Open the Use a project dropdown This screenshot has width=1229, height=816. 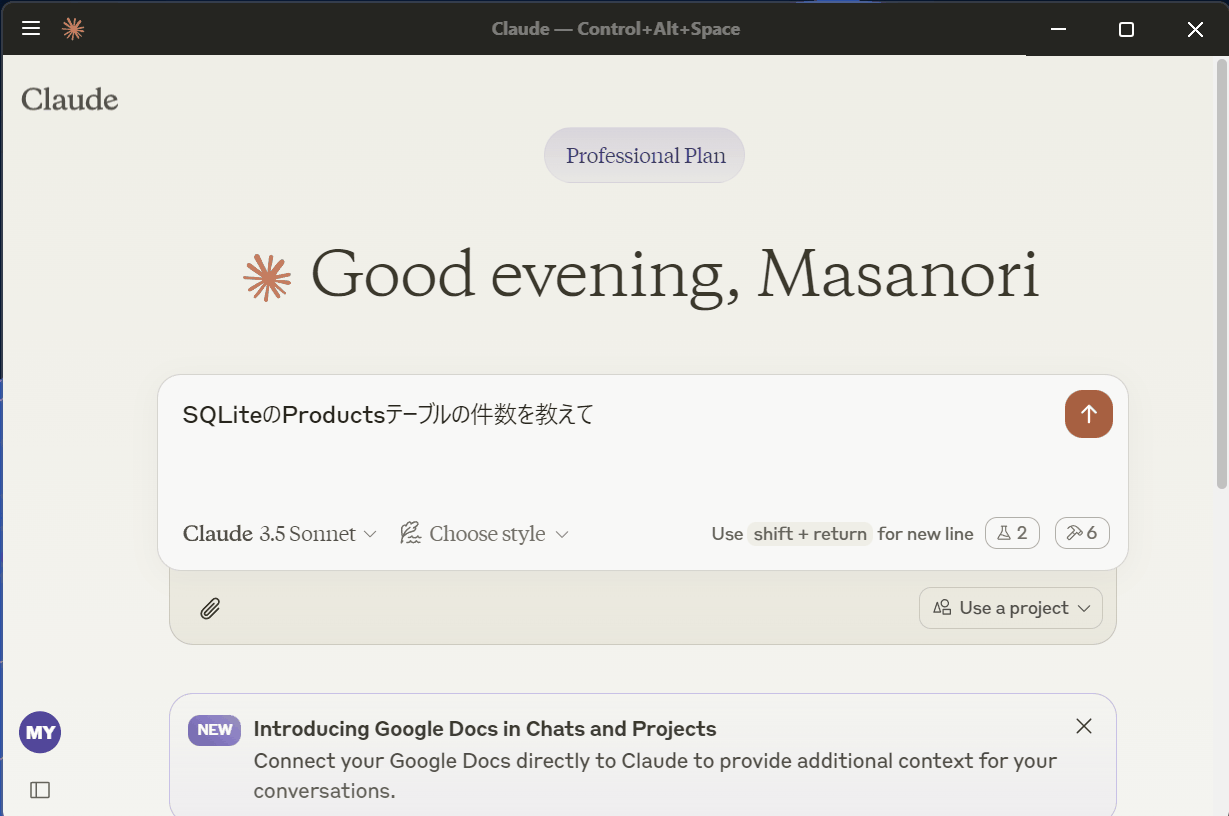[1011, 608]
